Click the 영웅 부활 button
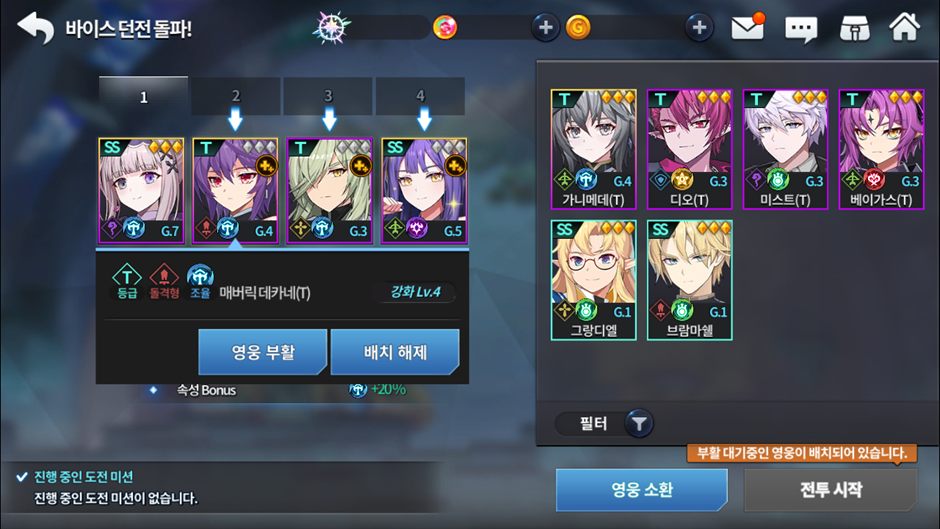Screen dimensions: 940x529 (x=263, y=352)
